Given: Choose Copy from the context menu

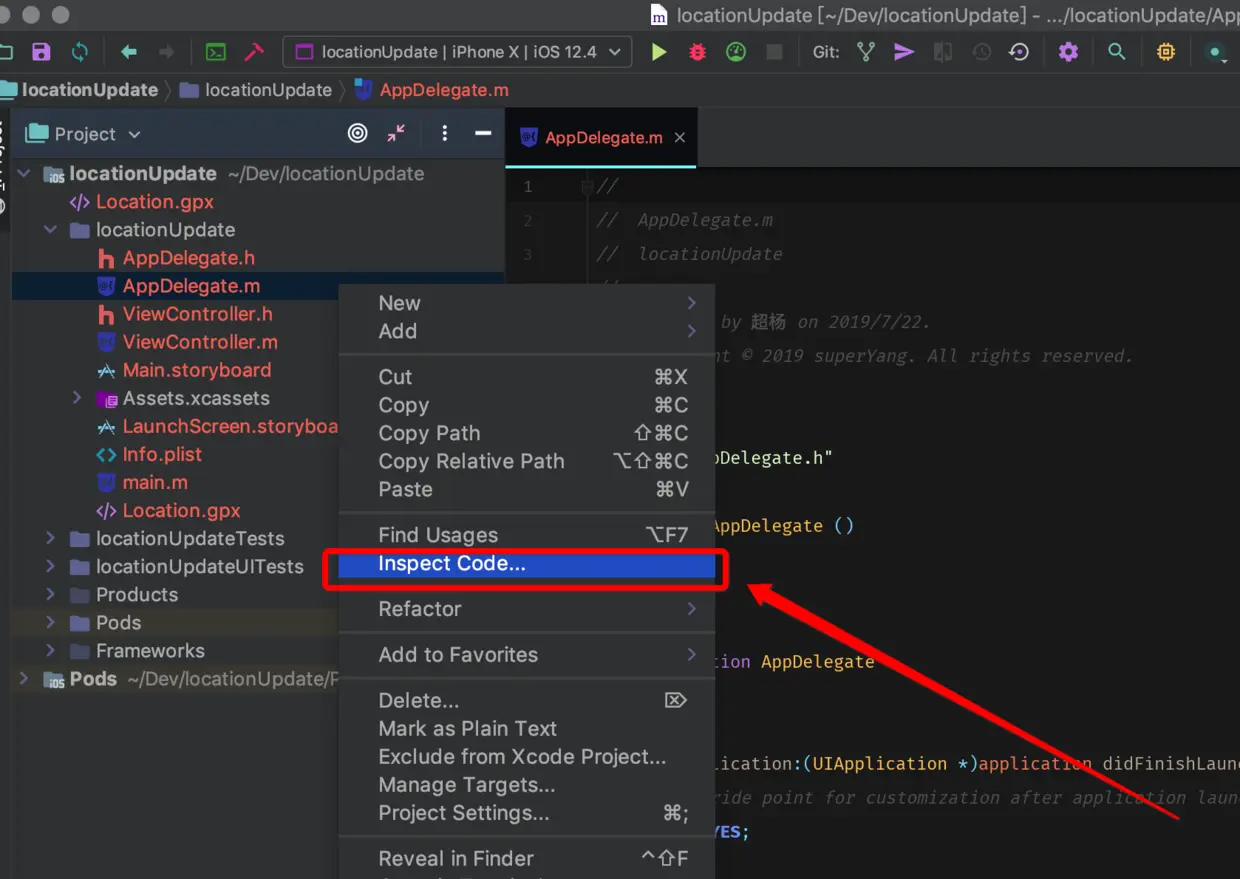Looking at the screenshot, I should coord(527,405).
